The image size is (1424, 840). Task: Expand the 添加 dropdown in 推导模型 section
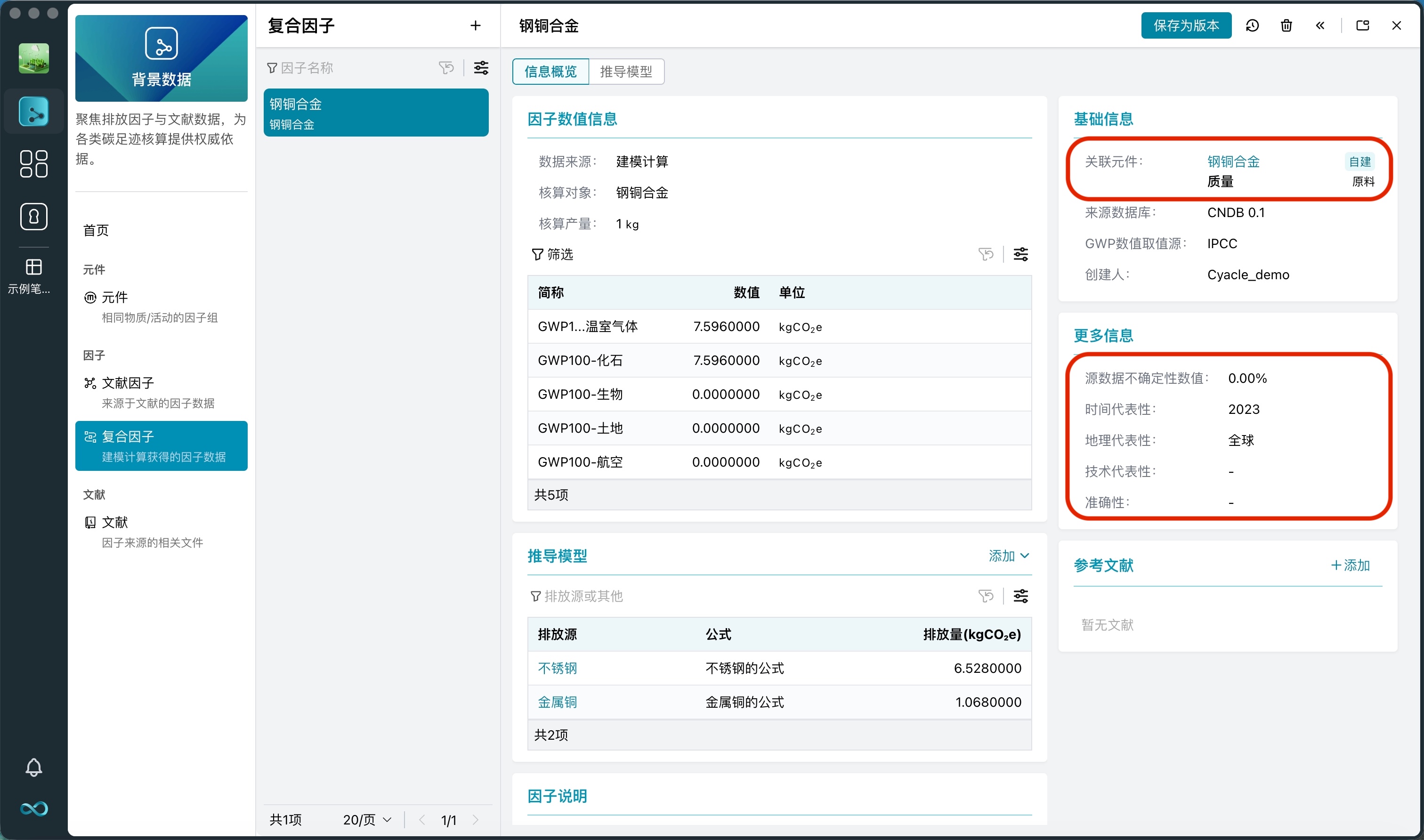(x=1009, y=556)
